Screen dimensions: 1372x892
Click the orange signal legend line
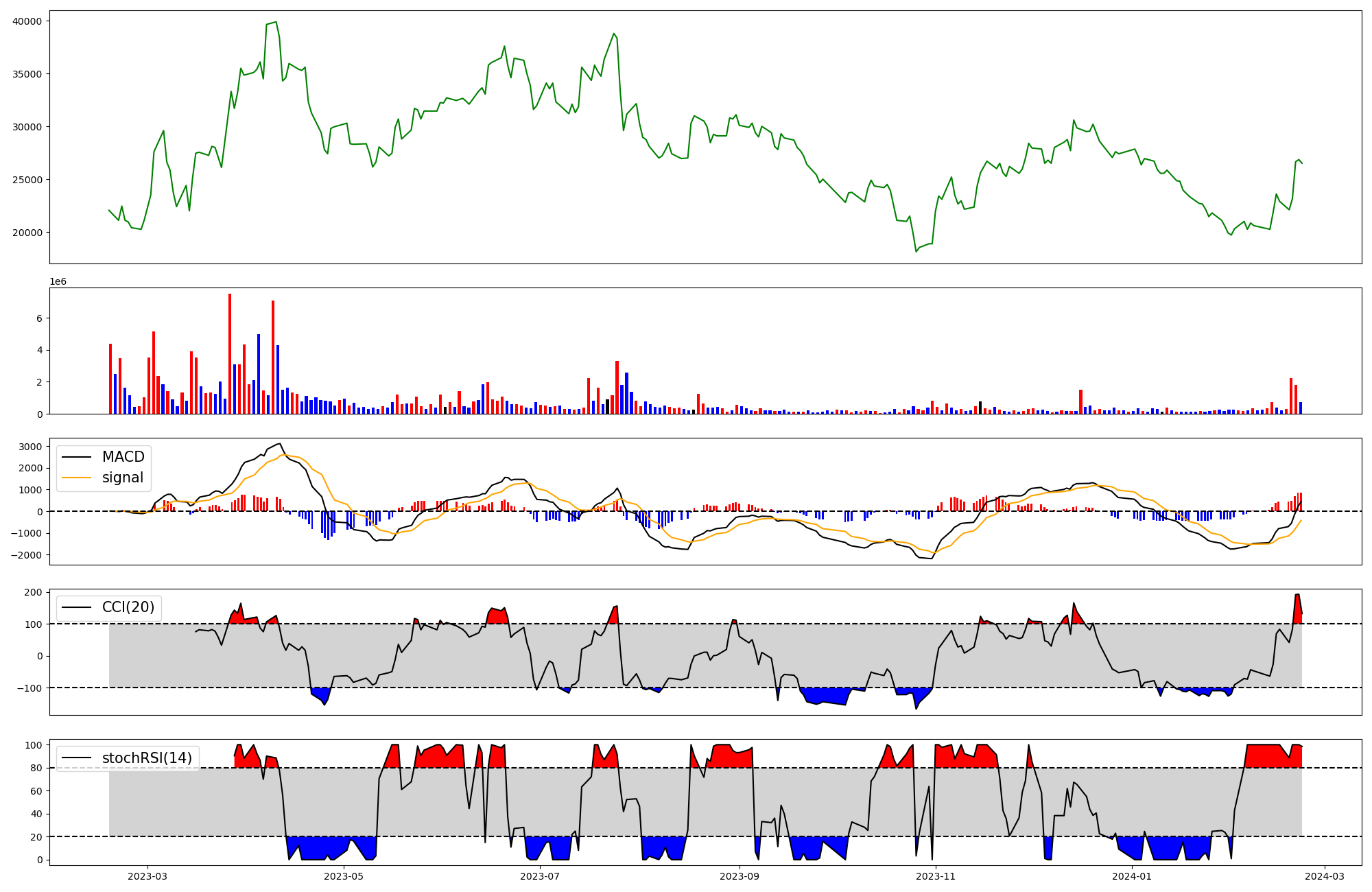tap(77, 478)
